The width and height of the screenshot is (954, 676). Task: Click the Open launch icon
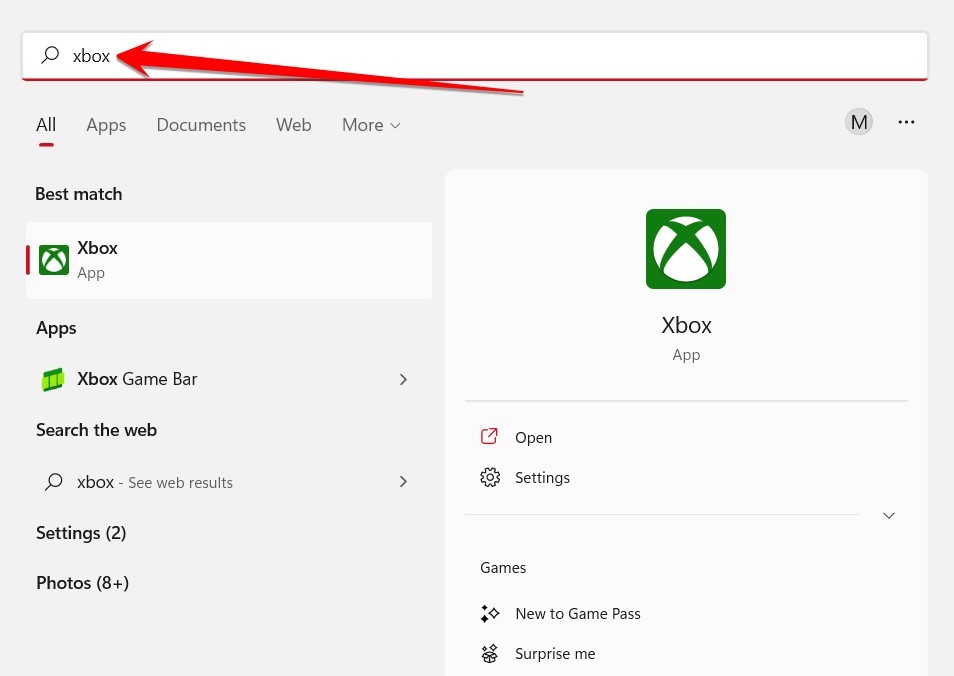pyautogui.click(x=489, y=436)
